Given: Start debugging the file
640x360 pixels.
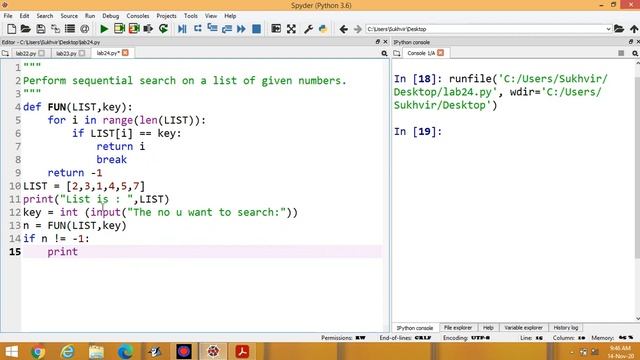Looking at the screenshot, I should (x=182, y=29).
